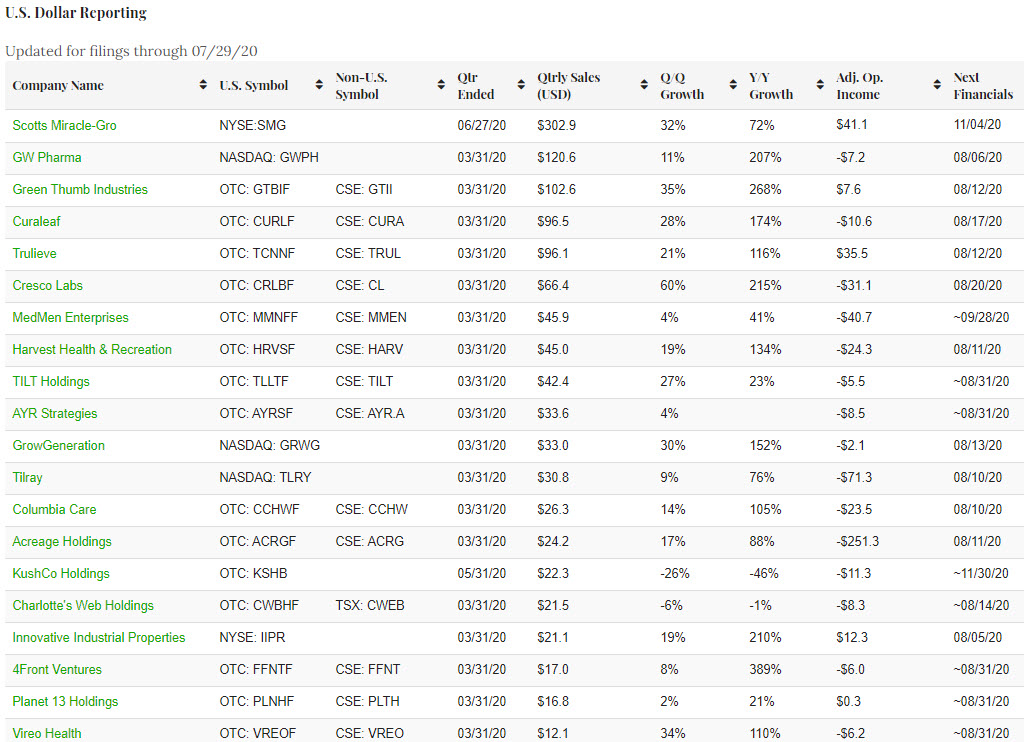Click the Cresco Labs link
The height and width of the screenshot is (742, 1024).
tap(47, 286)
